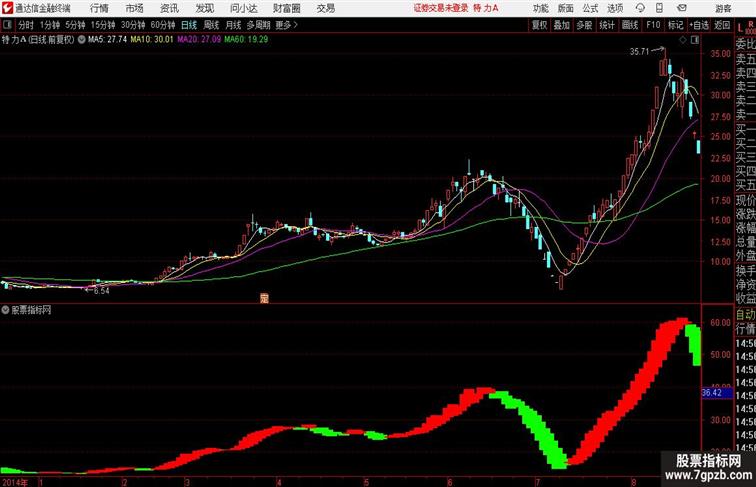Image resolution: width=756 pixels, height=487 pixels.
Task: Open the F10 company info button
Action: click(x=653, y=25)
